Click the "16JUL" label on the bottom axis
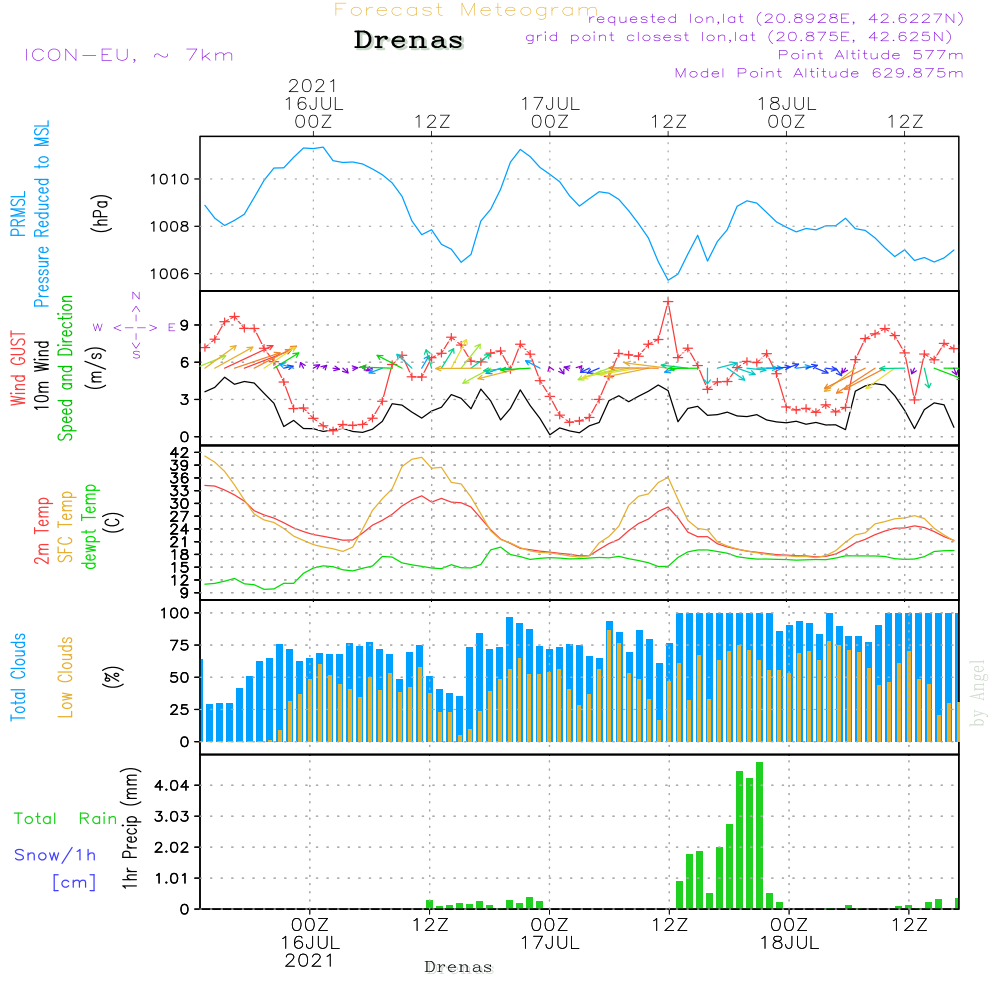The width and height of the screenshot is (1000, 1000). pos(311,943)
